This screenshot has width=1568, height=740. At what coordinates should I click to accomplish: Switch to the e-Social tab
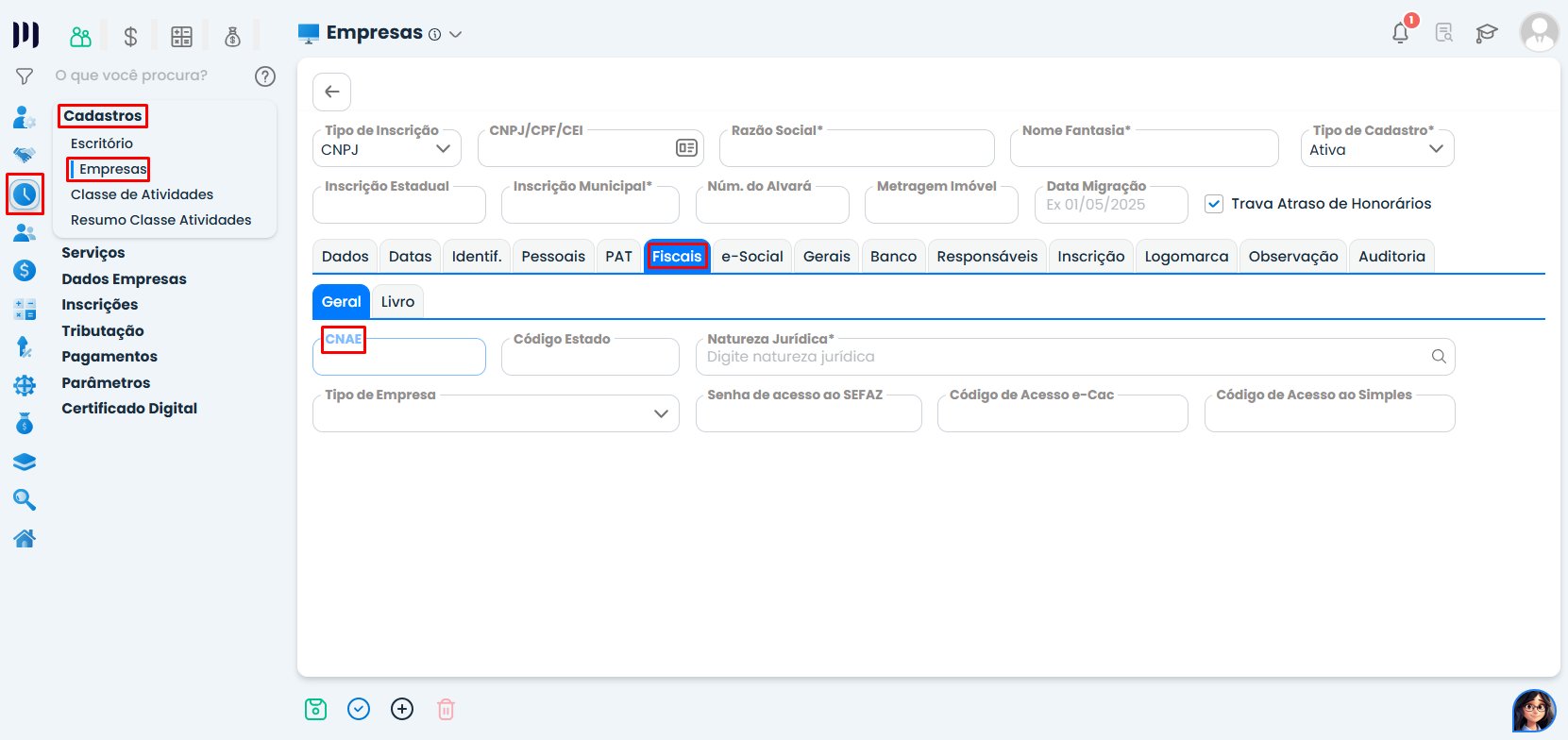pos(751,257)
